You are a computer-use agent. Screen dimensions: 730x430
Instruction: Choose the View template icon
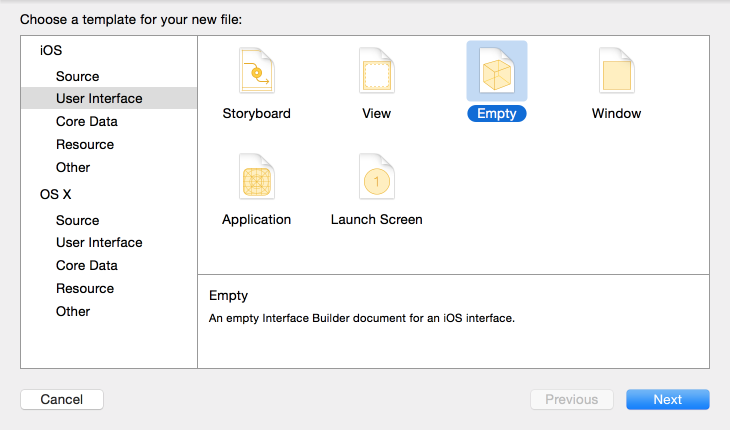click(376, 72)
